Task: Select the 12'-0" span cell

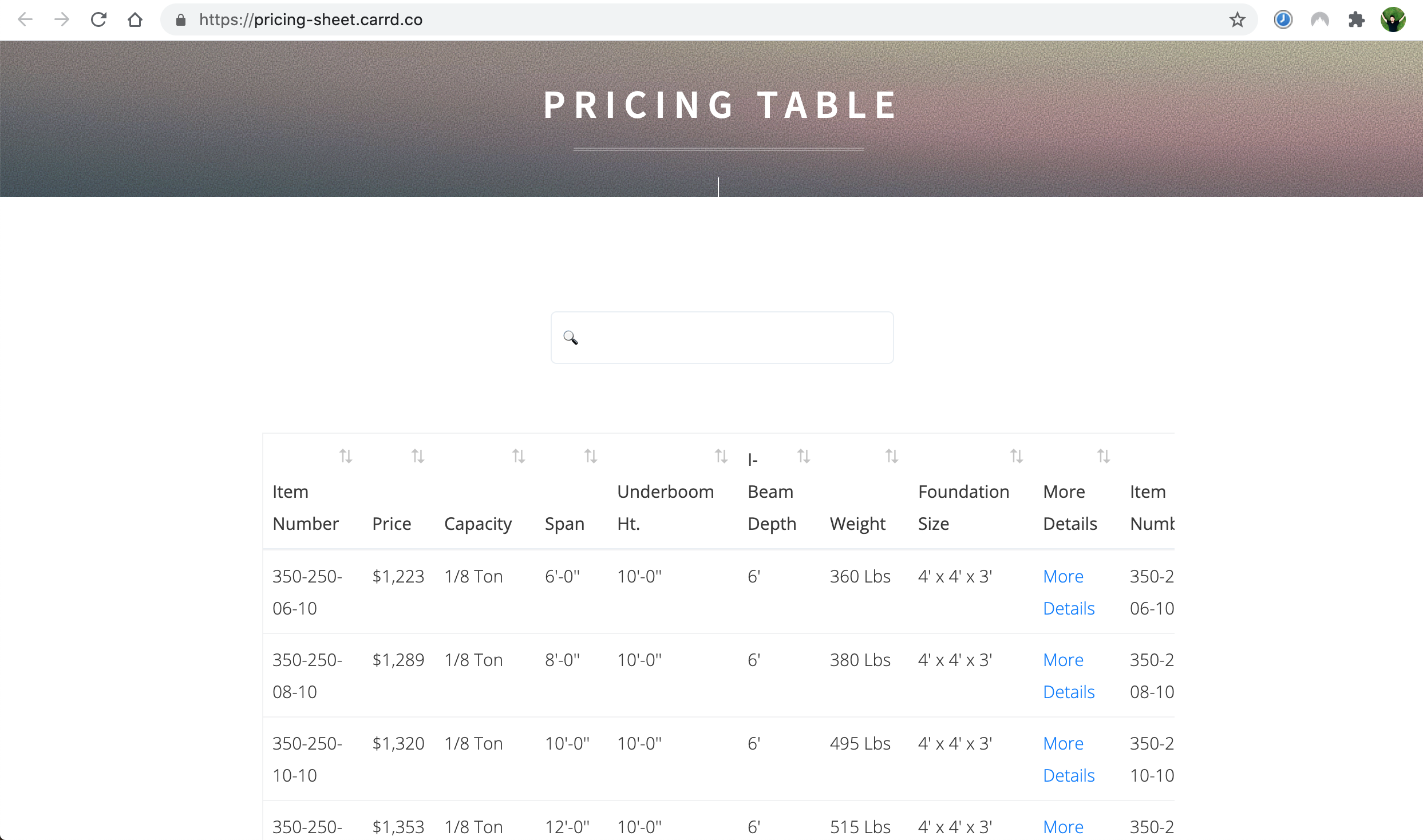Action: pyautogui.click(x=567, y=827)
